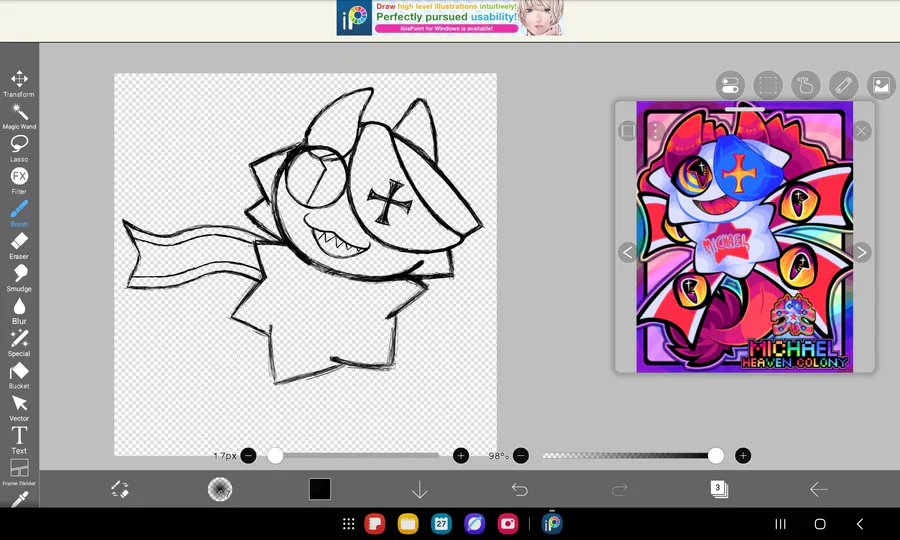Viewport: 900px width, 540px height.
Task: Go back using the left arrow
Action: point(818,490)
